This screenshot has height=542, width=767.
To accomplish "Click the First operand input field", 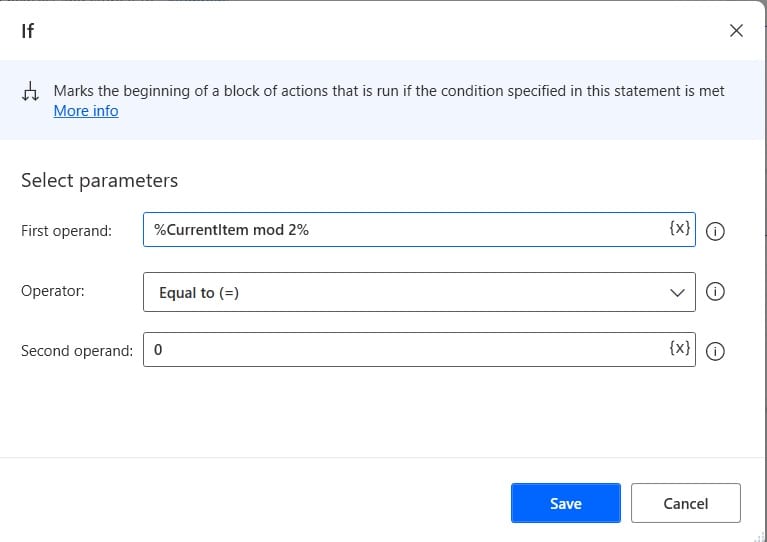I will [419, 229].
